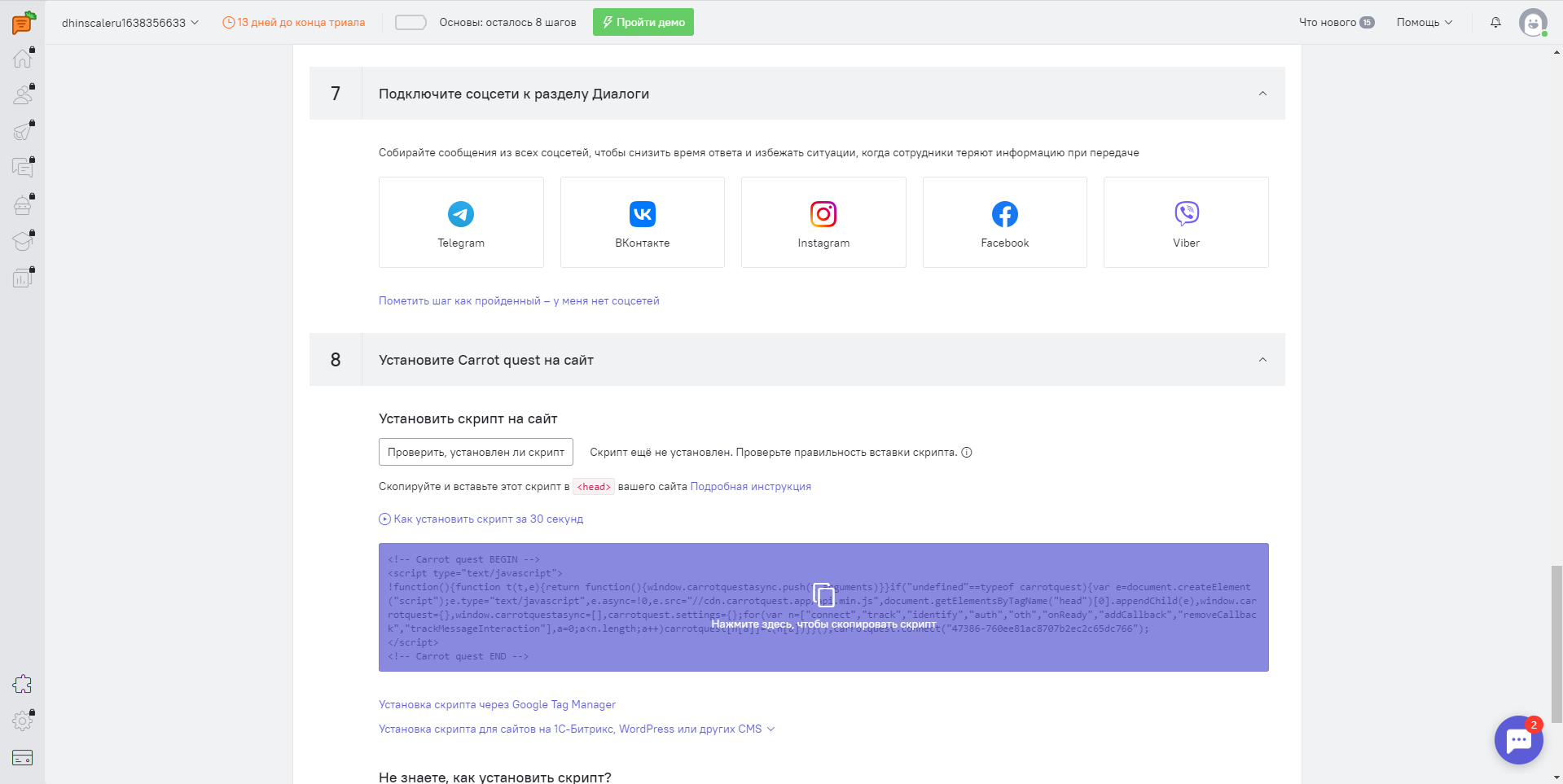This screenshot has height=784, width=1563.
Task: Open the puzzle piece integrations section
Action: pos(23,685)
